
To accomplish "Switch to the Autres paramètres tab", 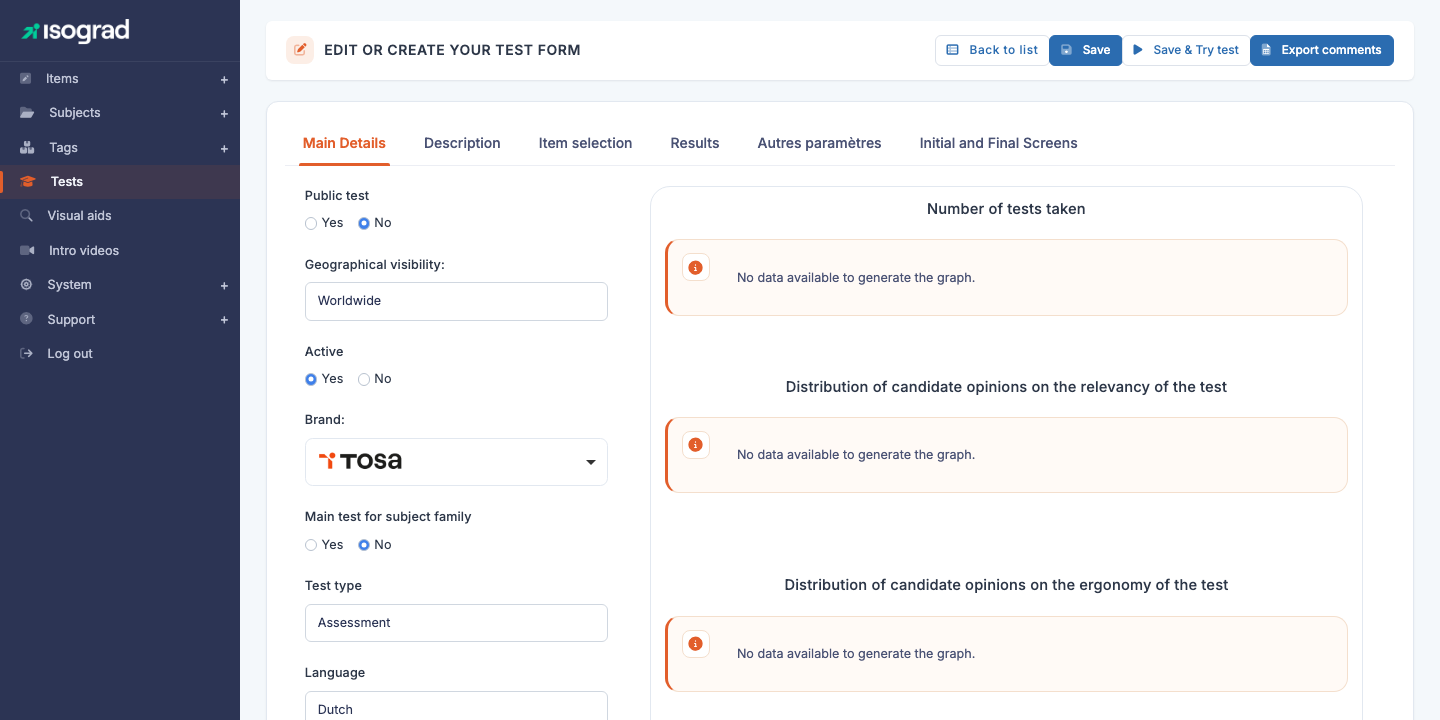I will [820, 143].
